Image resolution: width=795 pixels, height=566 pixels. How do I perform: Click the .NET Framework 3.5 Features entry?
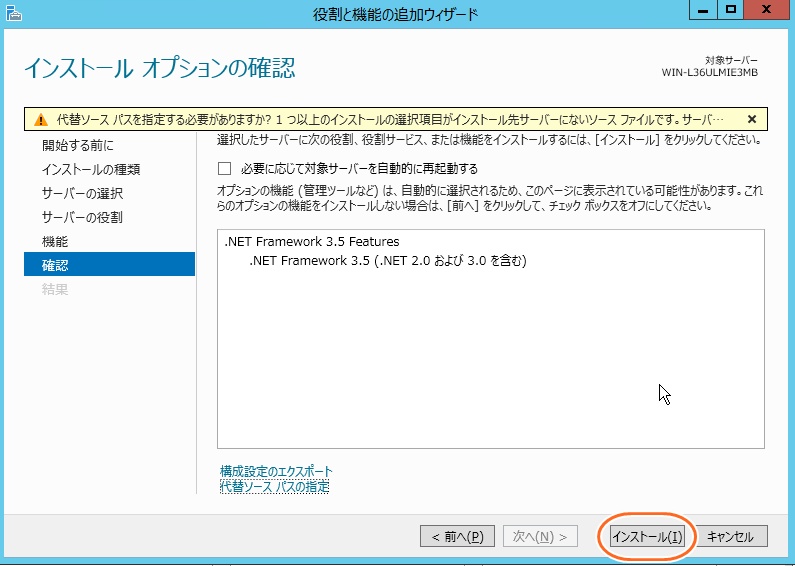click(312, 241)
